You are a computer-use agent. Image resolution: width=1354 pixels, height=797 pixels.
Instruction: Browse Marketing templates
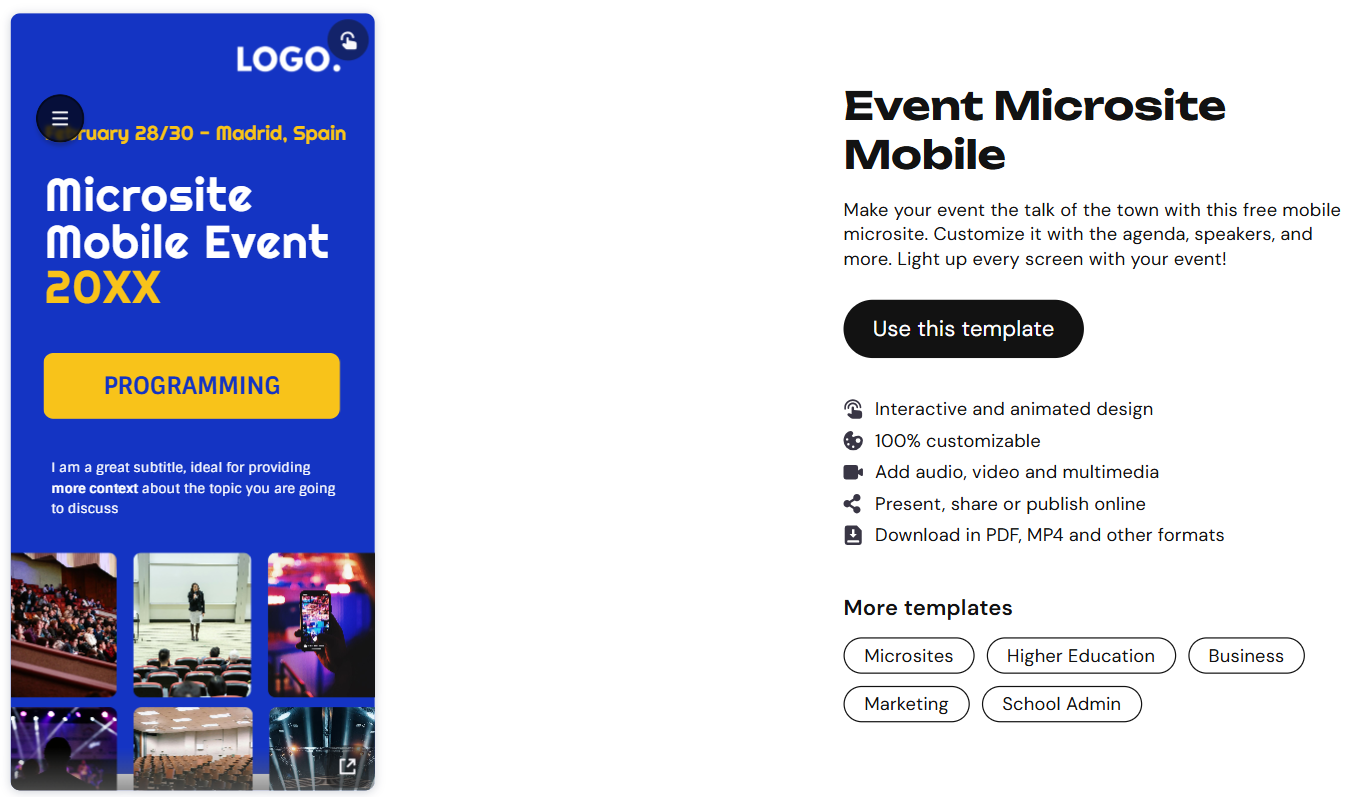pyautogui.click(x=906, y=703)
